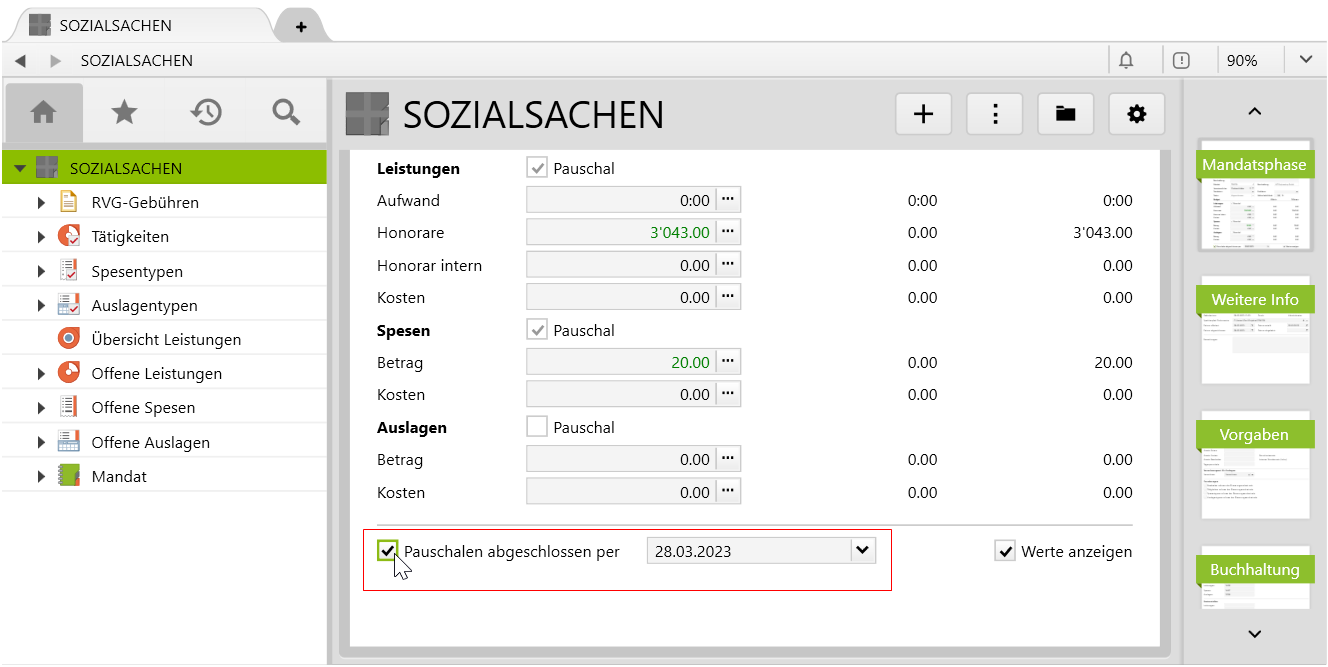This screenshot has width=1328, height=667.
Task: Select the Übersicht Leistungen tree item
Action: coord(165,340)
